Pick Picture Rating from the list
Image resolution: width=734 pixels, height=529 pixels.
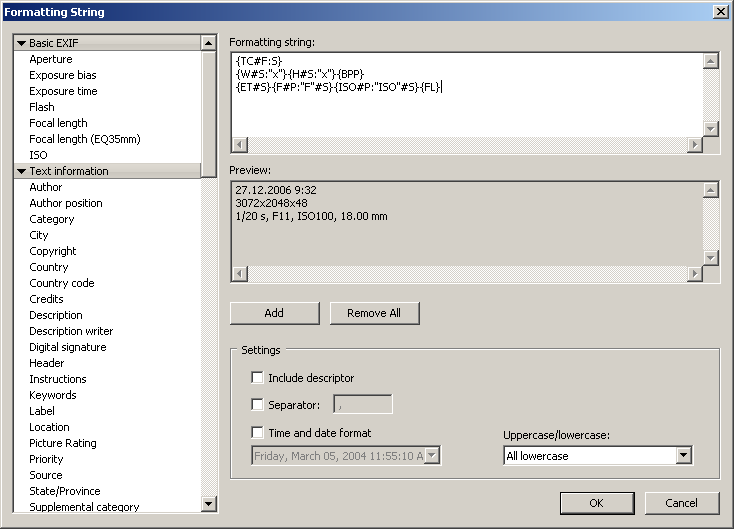(63, 443)
